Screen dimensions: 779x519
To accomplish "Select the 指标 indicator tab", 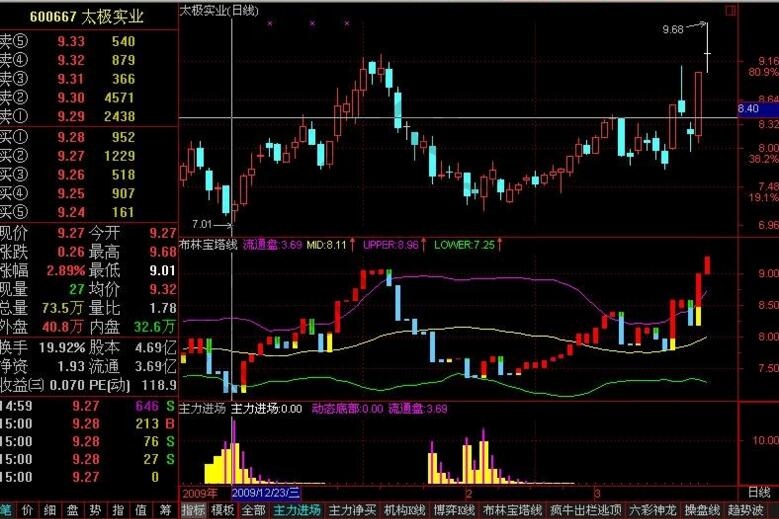I will 194,510.
